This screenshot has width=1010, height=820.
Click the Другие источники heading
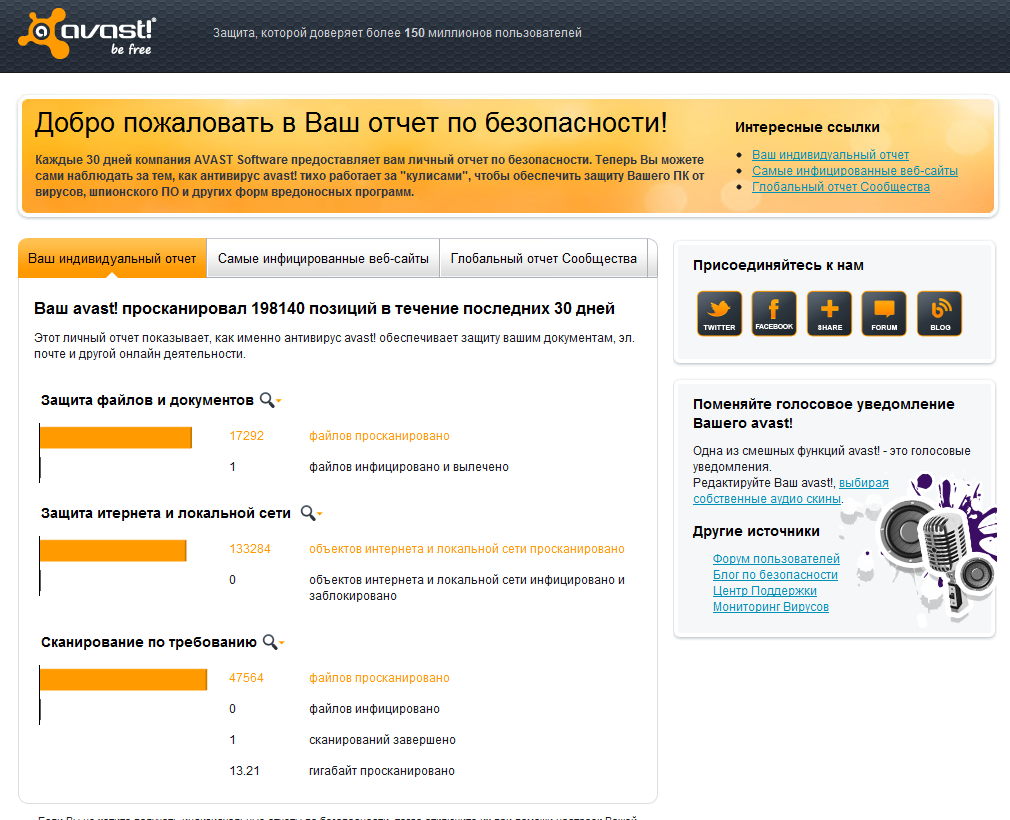pyautogui.click(x=756, y=531)
